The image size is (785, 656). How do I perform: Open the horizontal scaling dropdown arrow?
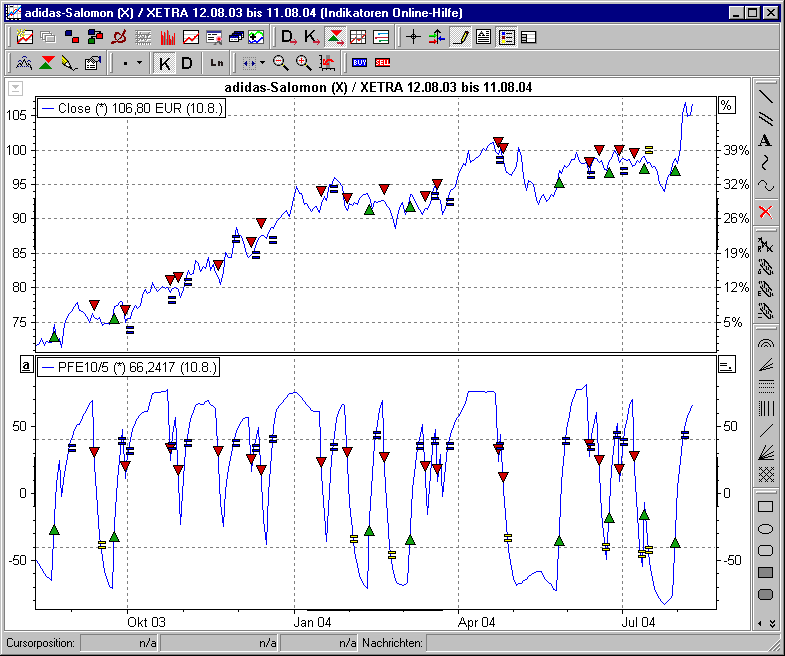point(262,63)
